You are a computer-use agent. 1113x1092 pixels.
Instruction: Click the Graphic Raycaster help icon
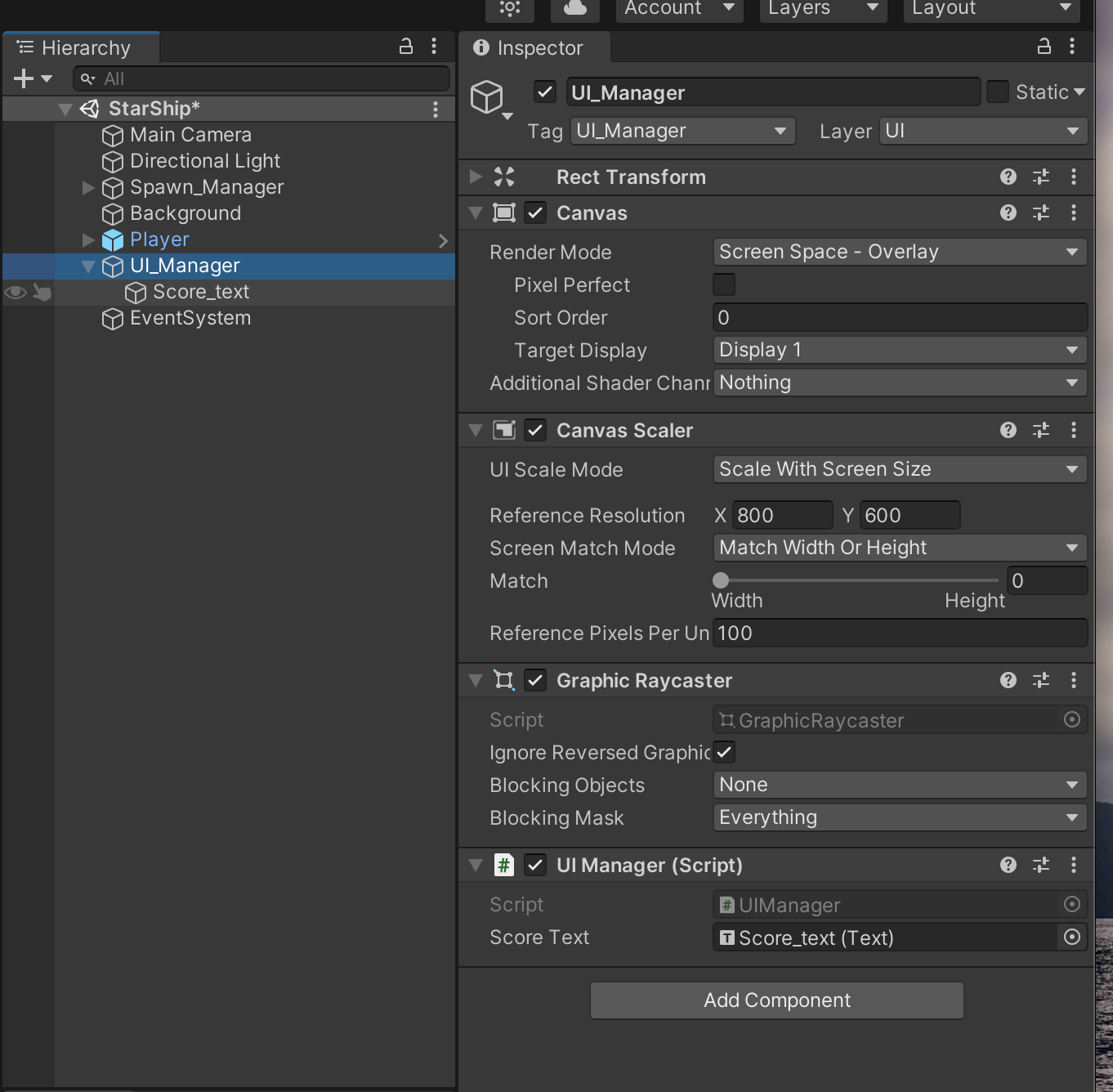pos(1008,679)
